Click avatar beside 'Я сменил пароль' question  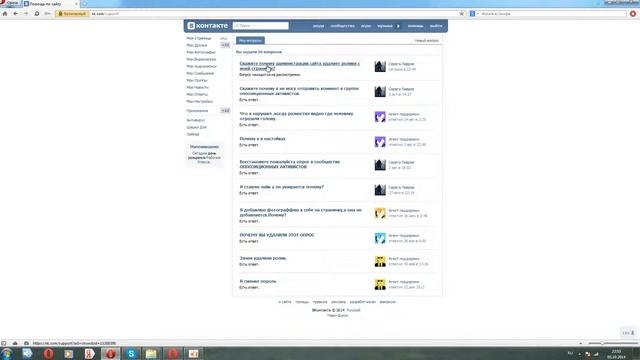(380, 284)
